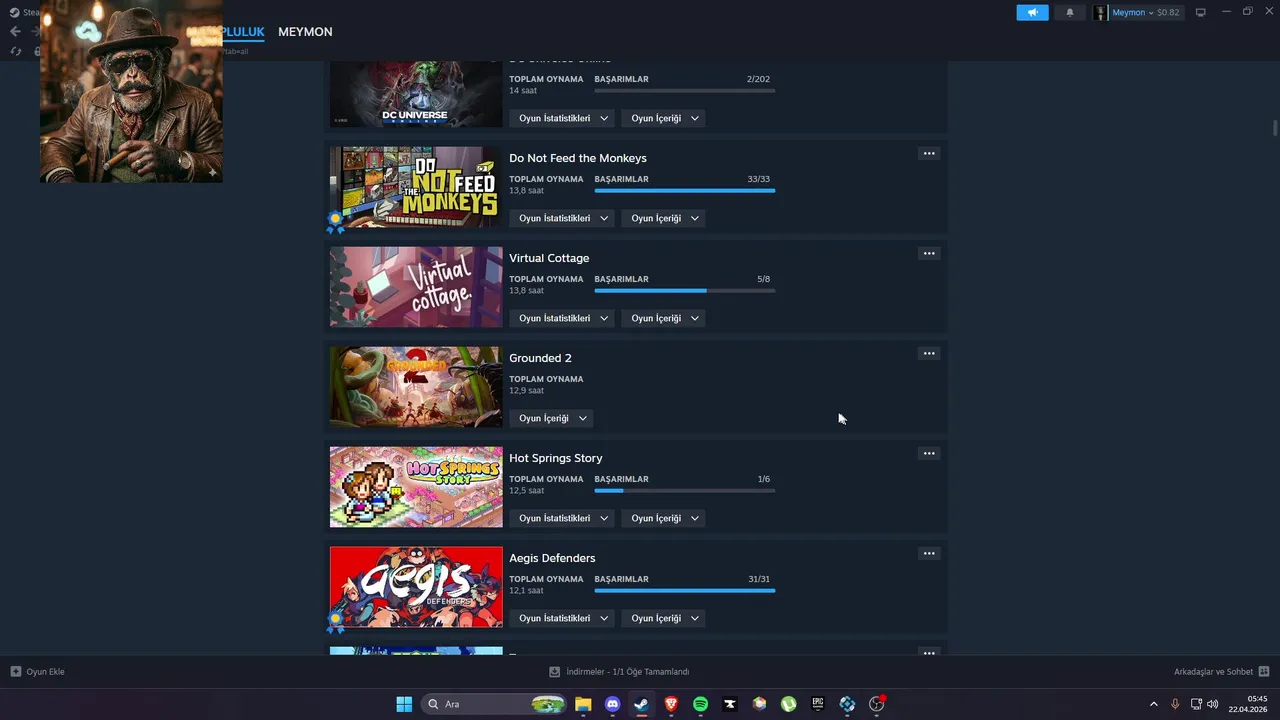Expand Oyun İstatistikleri for Do Not Feed the Monkeys

[x=563, y=218]
